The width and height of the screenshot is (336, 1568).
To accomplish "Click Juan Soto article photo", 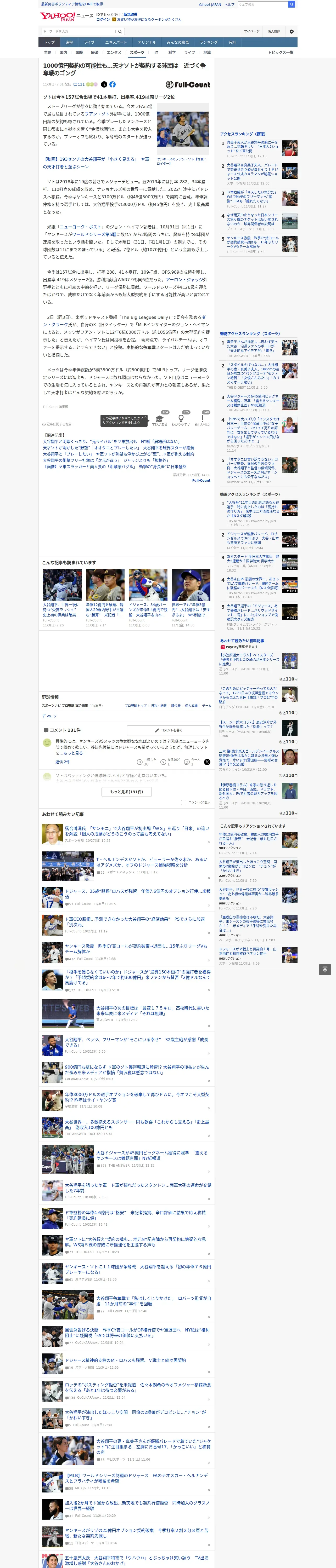I will 183,130.
